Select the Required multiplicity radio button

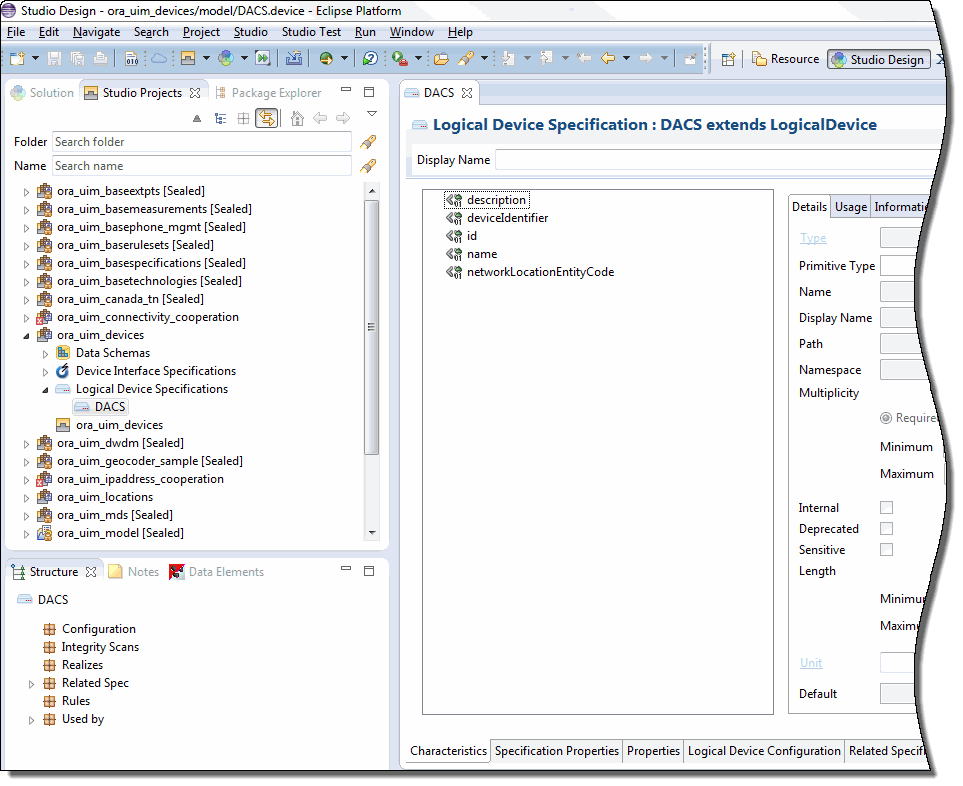pyautogui.click(x=886, y=418)
